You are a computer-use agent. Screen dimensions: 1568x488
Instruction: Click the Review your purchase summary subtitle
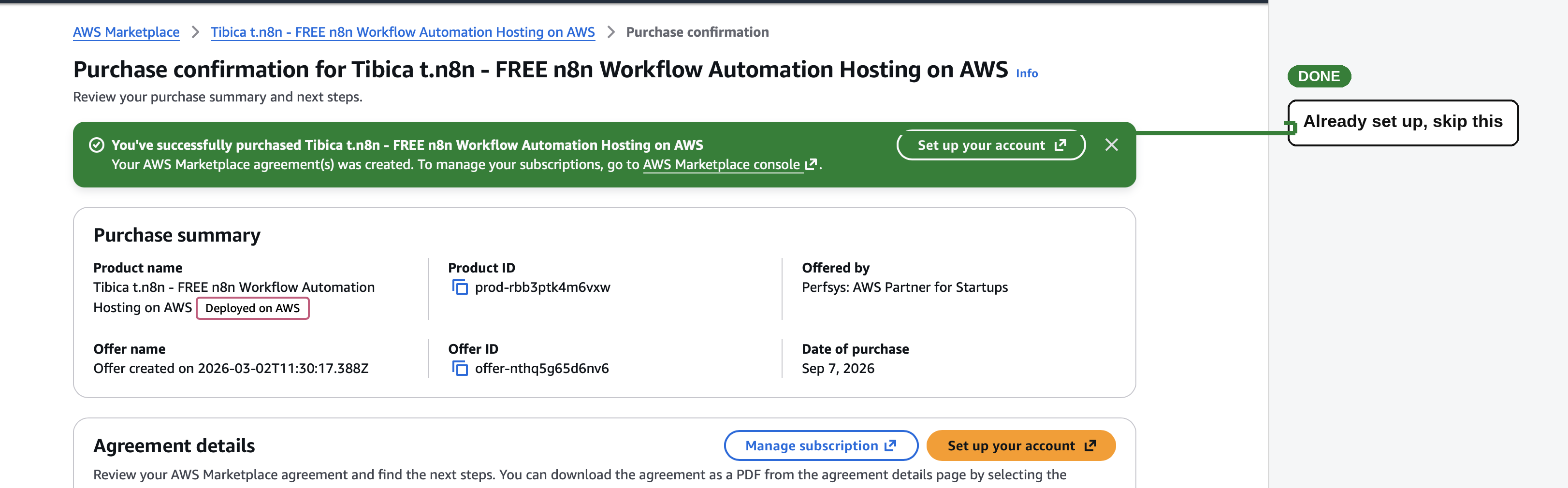point(218,97)
